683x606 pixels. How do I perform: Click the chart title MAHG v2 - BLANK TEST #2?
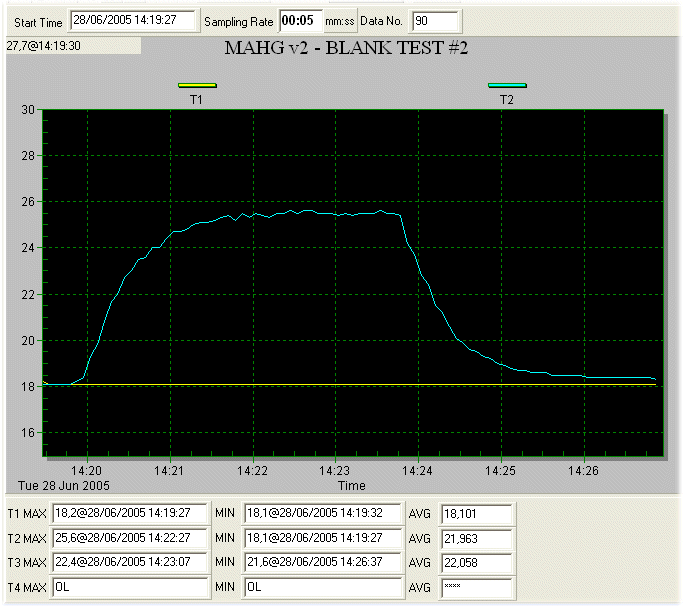346,48
